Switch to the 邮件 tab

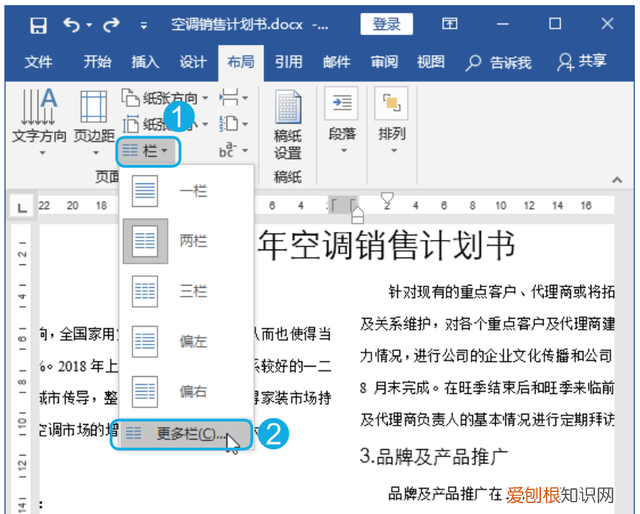pos(337,62)
